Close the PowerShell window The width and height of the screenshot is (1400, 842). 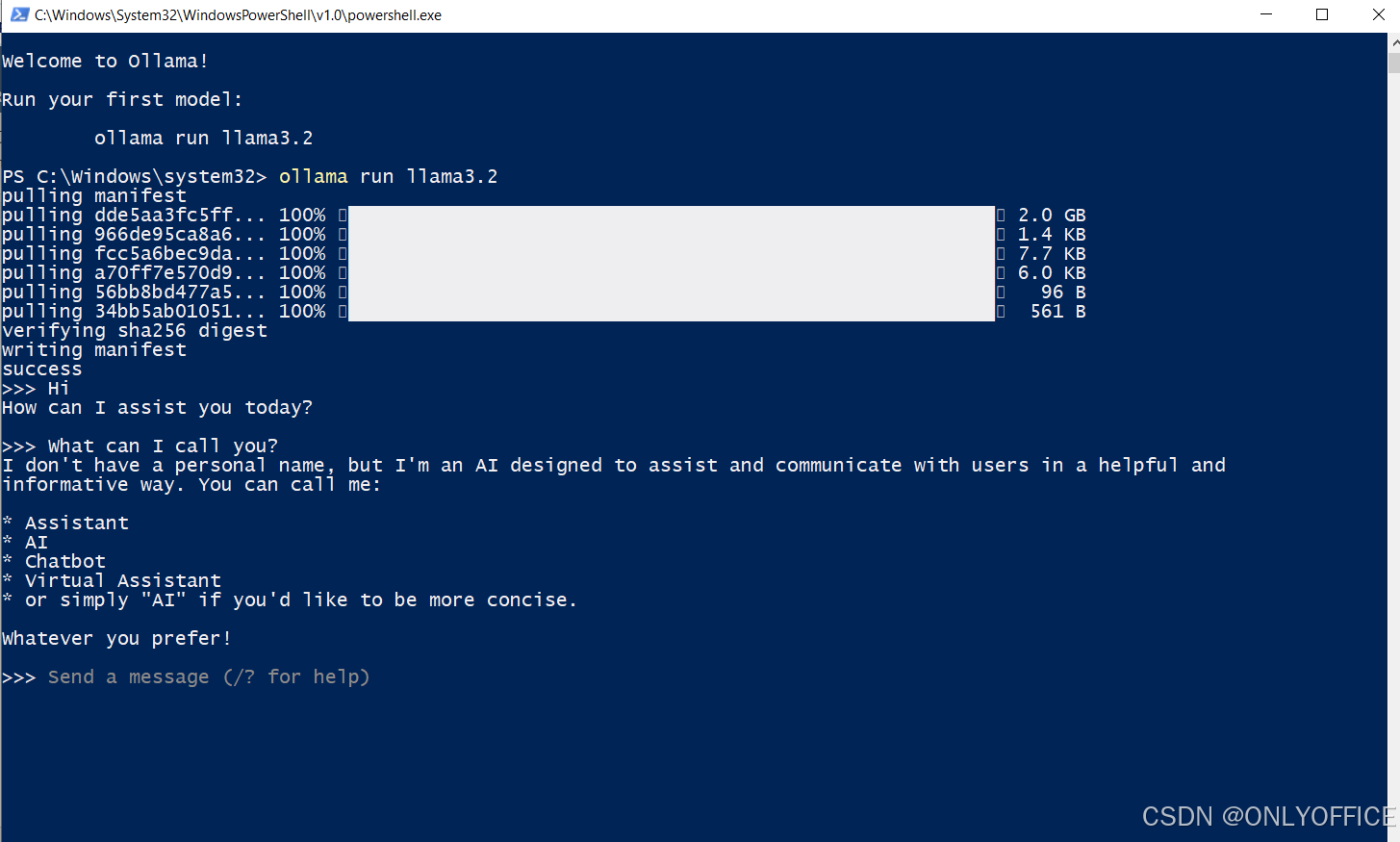pyautogui.click(x=1377, y=14)
